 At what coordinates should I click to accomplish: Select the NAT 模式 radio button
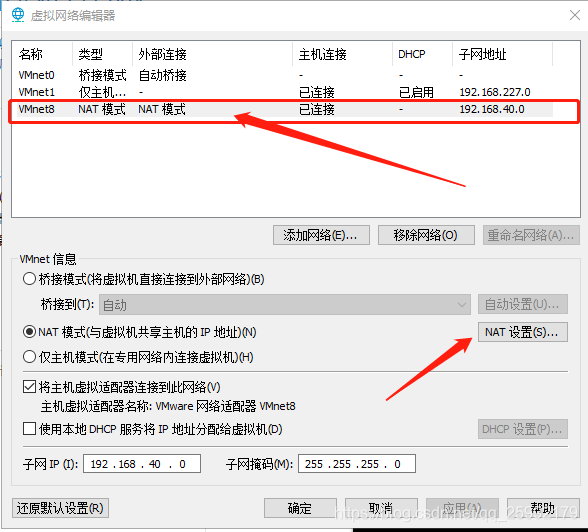click(x=29, y=332)
